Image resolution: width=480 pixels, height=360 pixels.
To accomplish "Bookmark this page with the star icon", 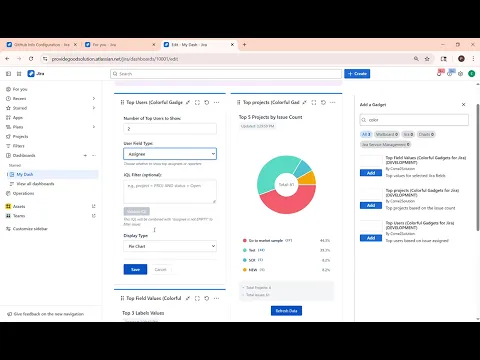I will tap(427, 59).
